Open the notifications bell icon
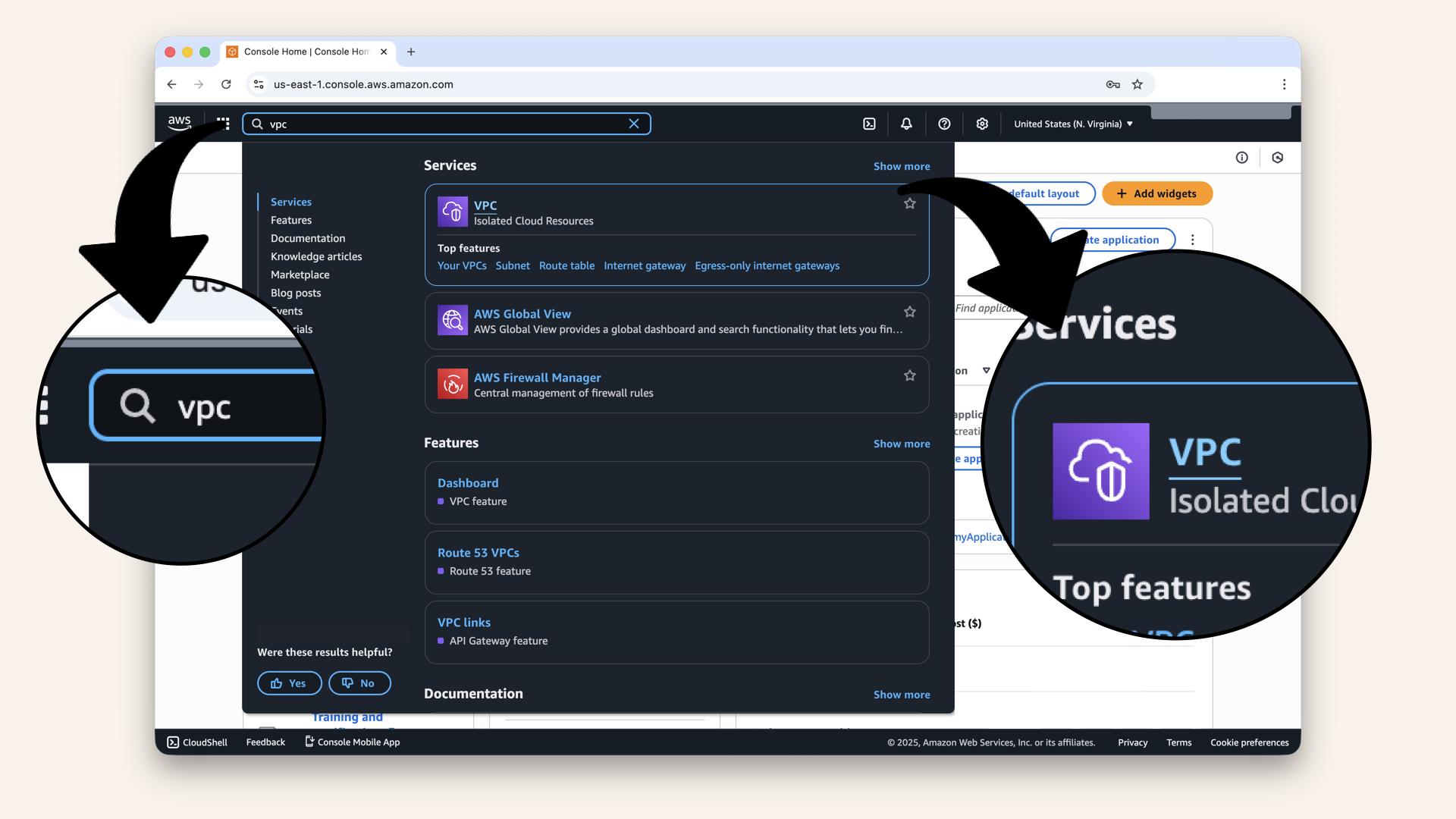The image size is (1456, 819). pyautogui.click(x=906, y=124)
